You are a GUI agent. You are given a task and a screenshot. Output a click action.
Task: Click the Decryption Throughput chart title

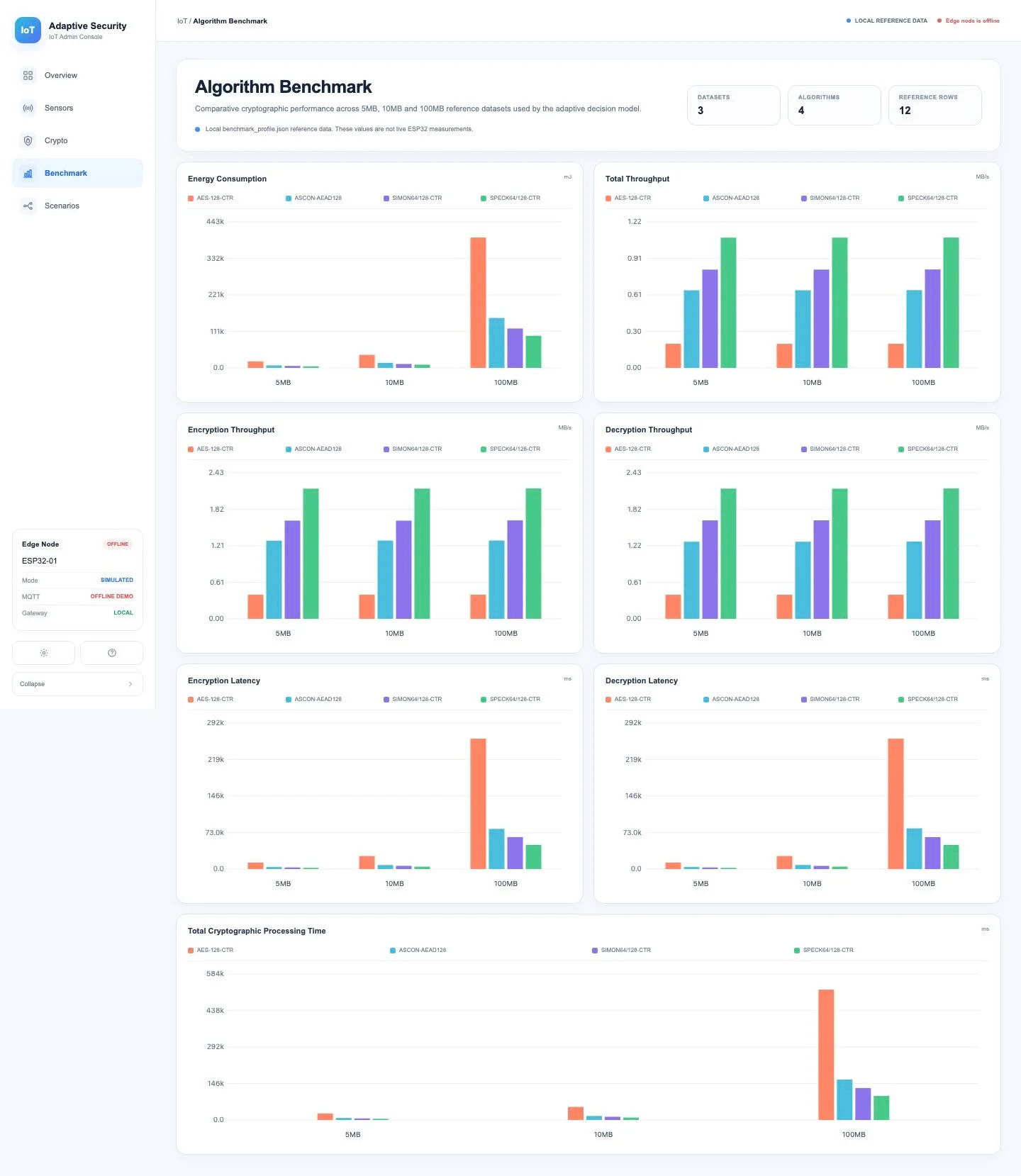coord(649,430)
